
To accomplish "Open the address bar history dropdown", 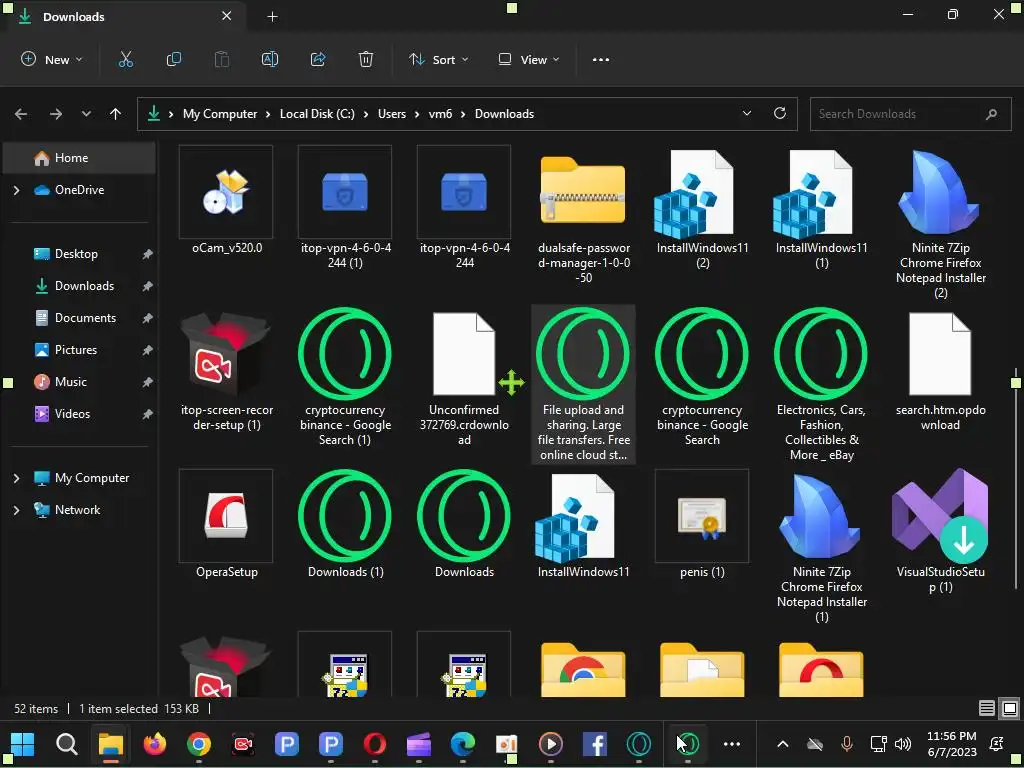I will click(x=746, y=113).
